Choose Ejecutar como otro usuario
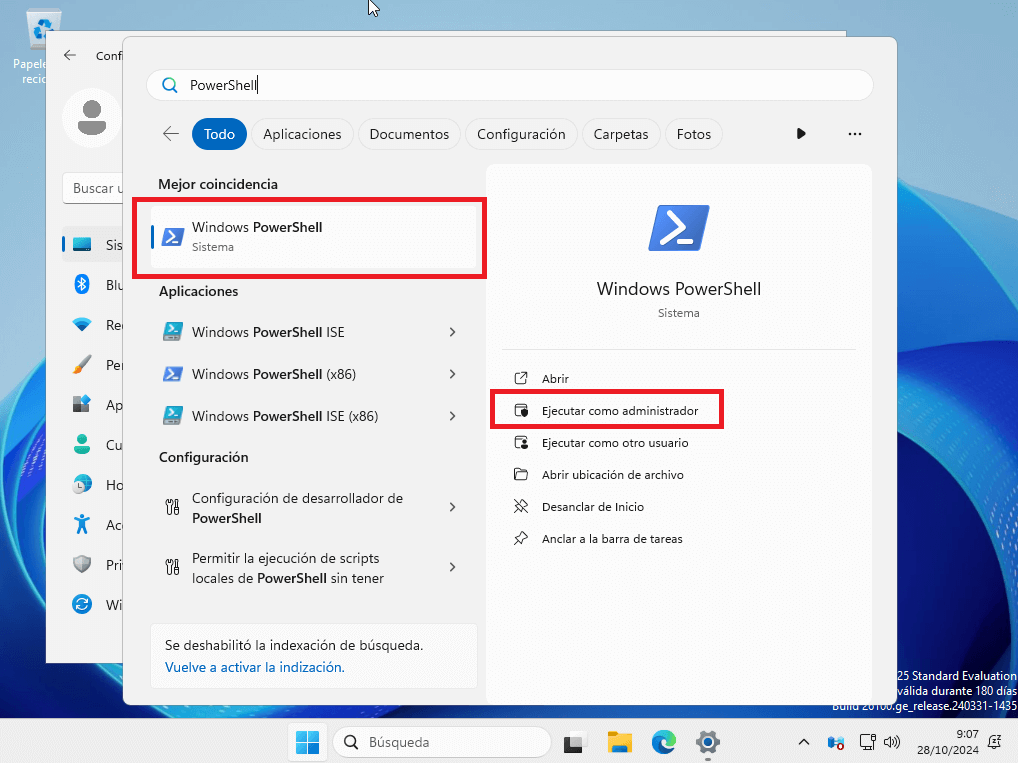 tap(678, 442)
